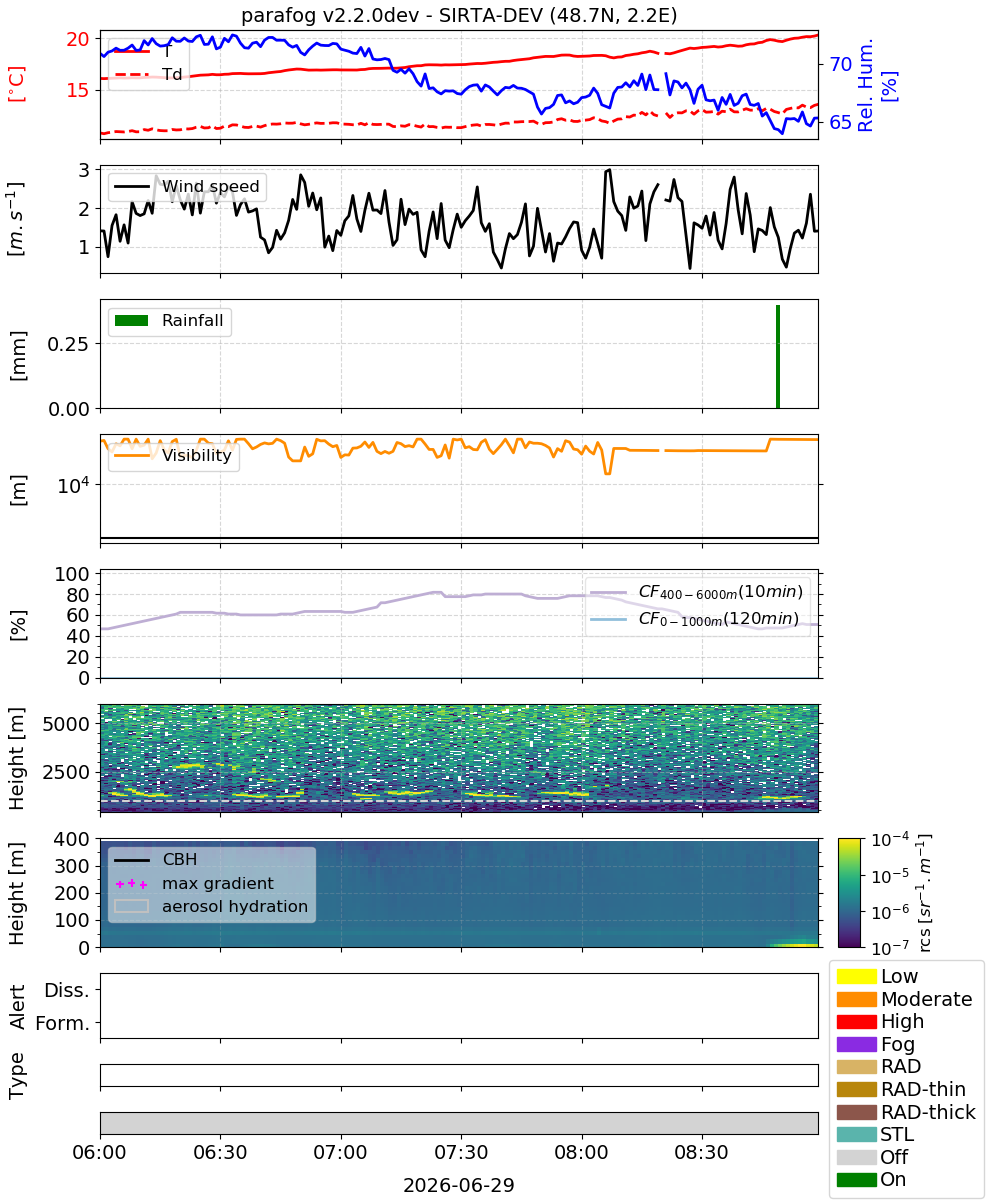
Task: Click the grey Off legend swatch
Action: 856,1157
